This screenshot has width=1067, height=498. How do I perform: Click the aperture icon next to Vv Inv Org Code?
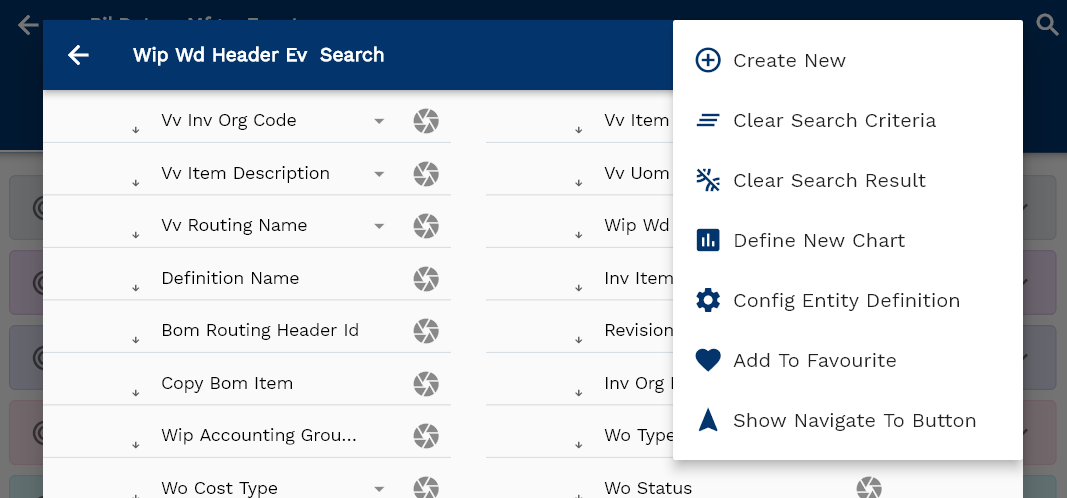point(426,121)
